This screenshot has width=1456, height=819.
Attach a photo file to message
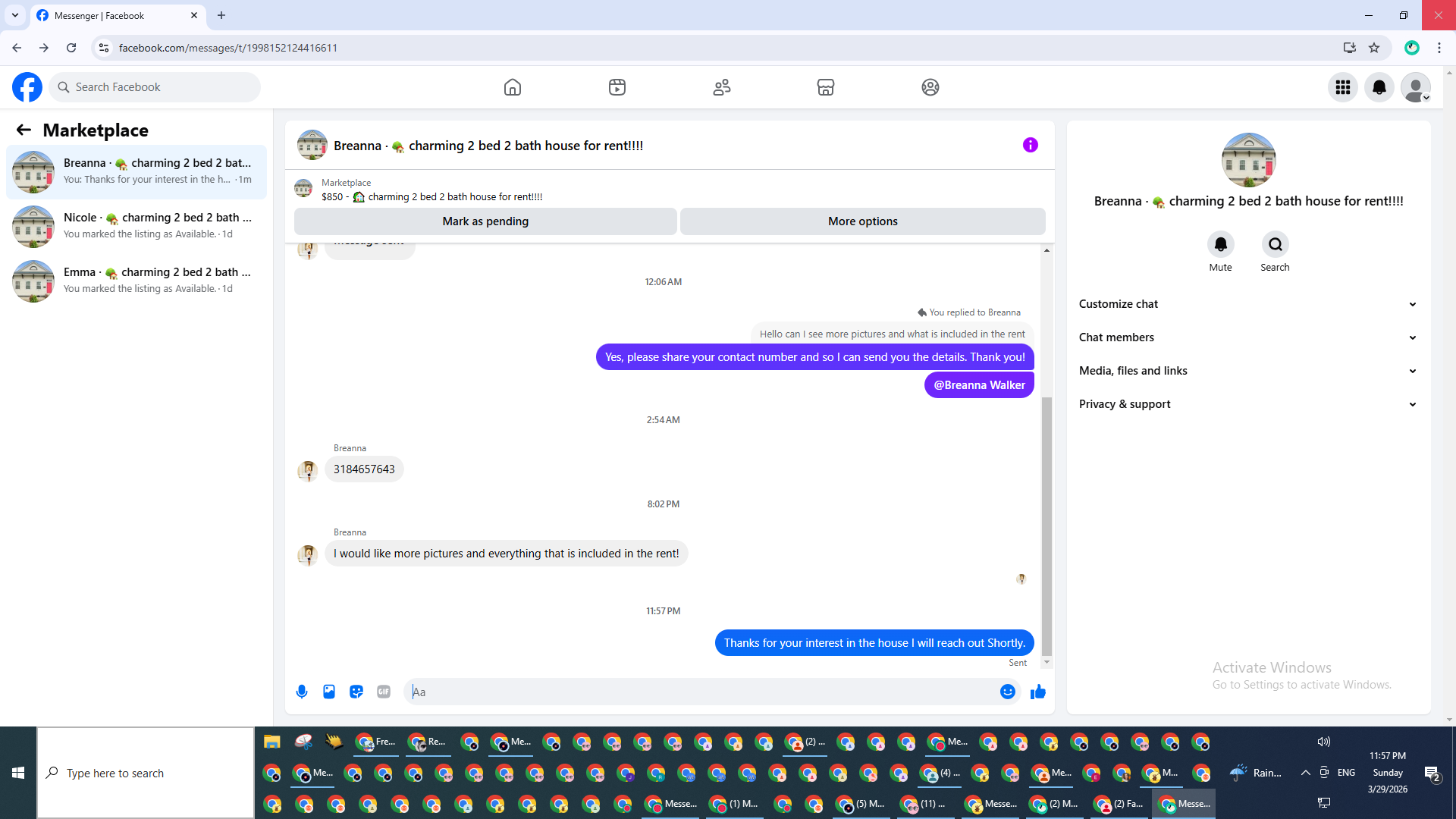click(329, 692)
